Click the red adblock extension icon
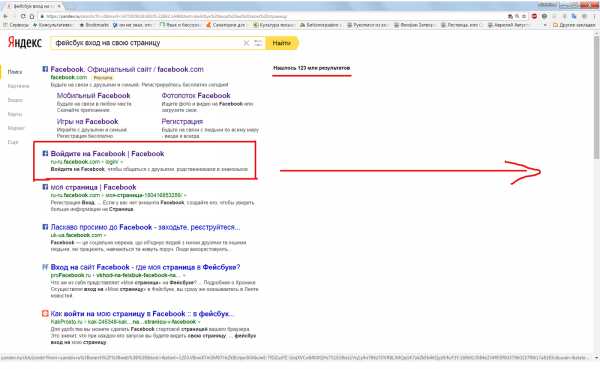 (534, 16)
